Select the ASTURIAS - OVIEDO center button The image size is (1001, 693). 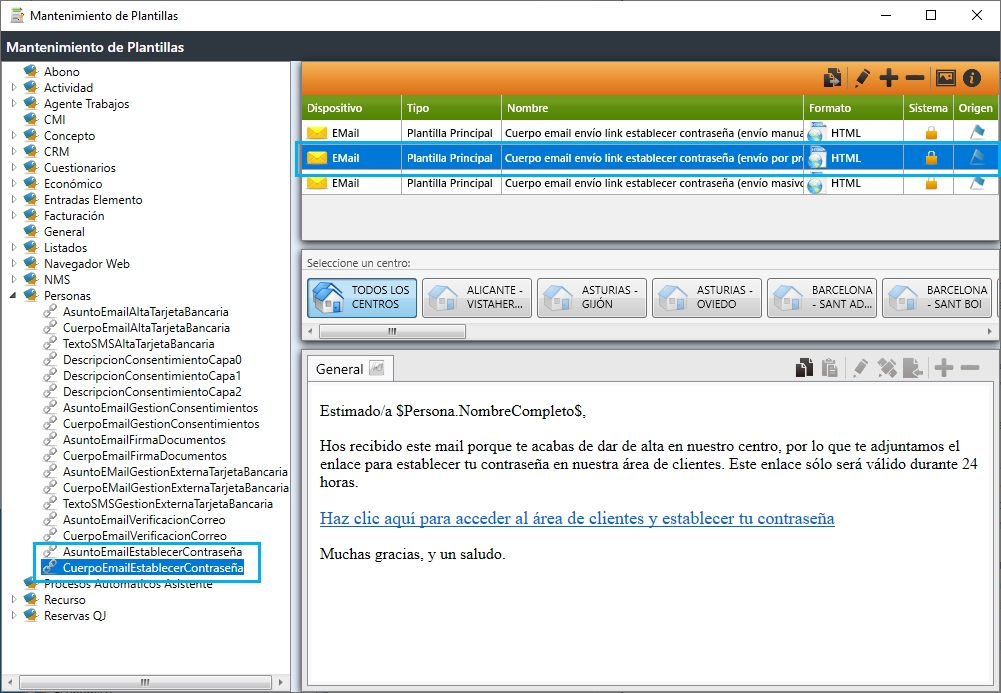[x=707, y=297]
